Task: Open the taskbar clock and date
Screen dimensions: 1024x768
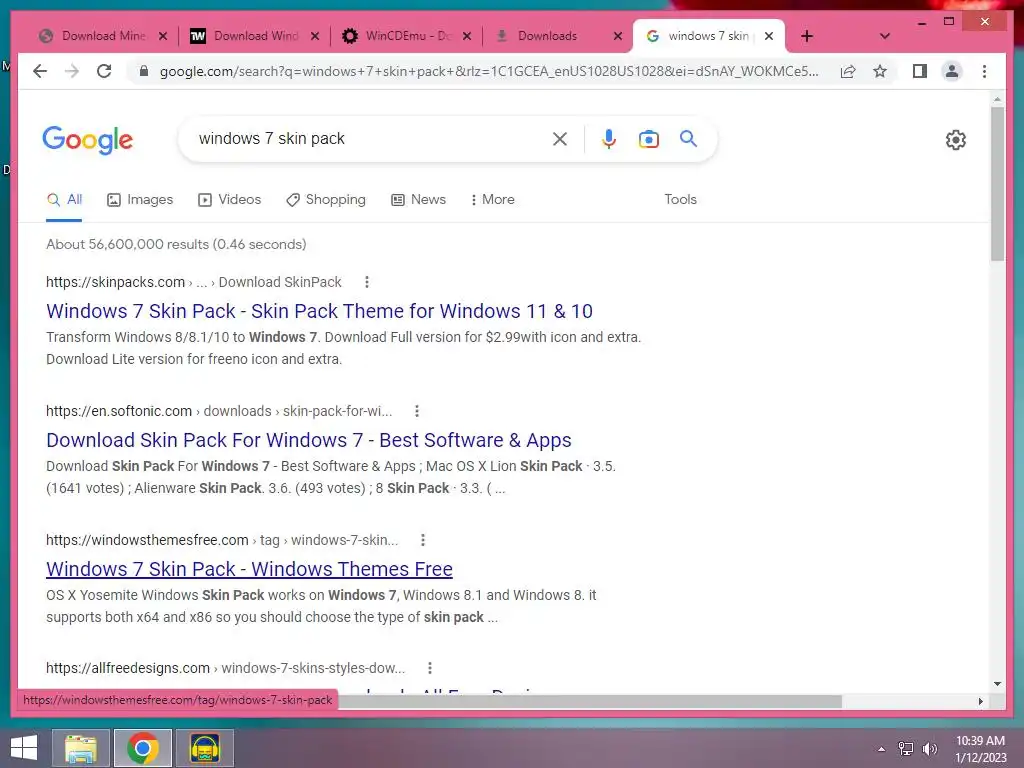Action: coord(980,749)
